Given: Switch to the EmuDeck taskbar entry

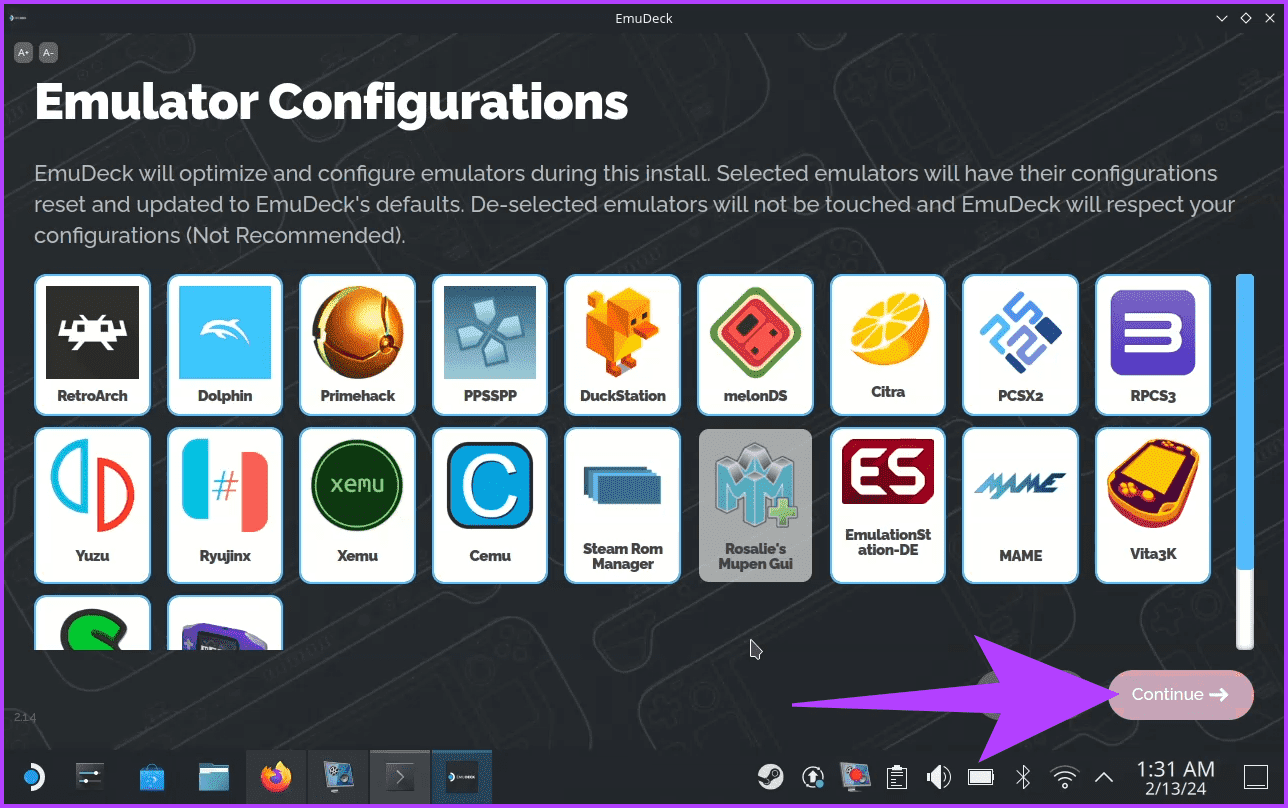Looking at the screenshot, I should (462, 776).
